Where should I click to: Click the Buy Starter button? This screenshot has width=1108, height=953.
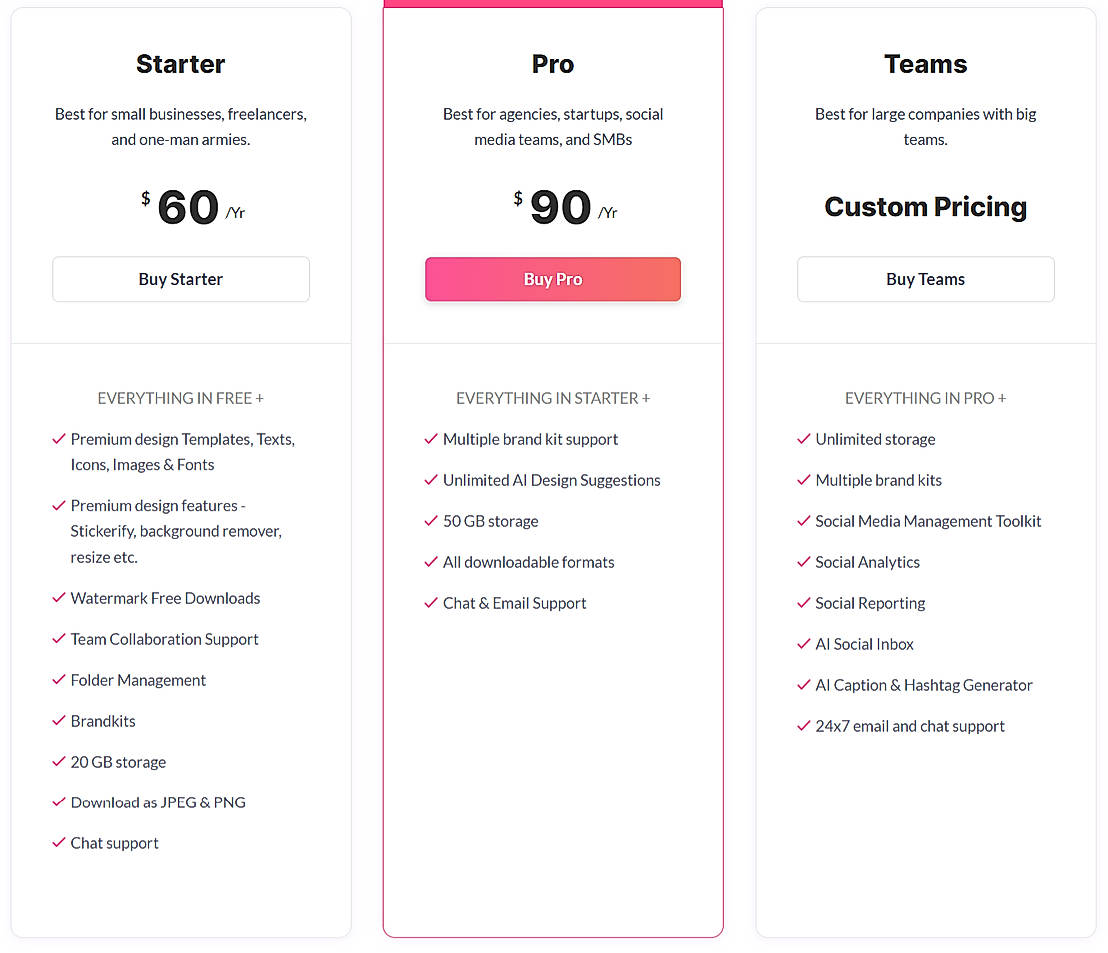(181, 279)
